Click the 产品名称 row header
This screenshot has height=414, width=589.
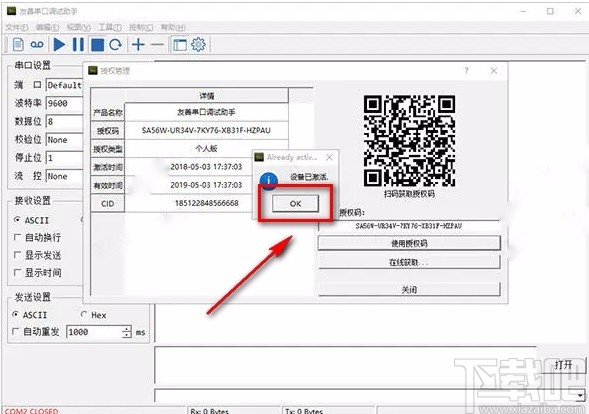[108, 112]
